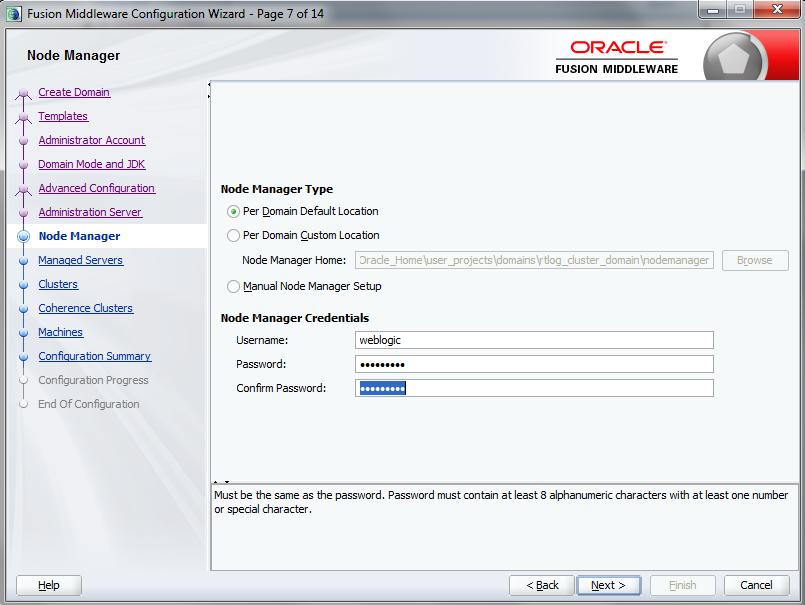Image resolution: width=805 pixels, height=605 pixels.
Task: Select Per Domain Custom Location option
Action: [x=232, y=236]
